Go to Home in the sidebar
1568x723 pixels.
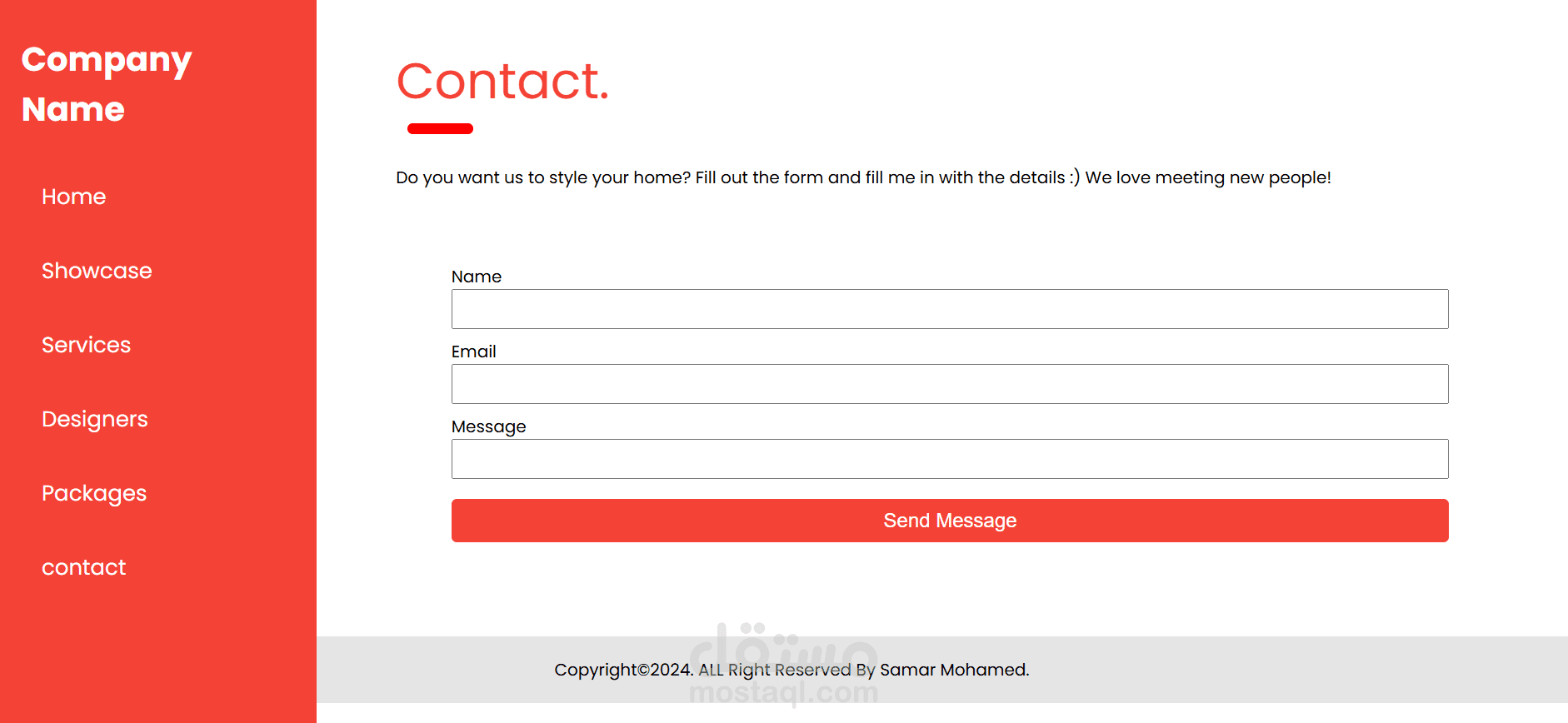point(74,197)
